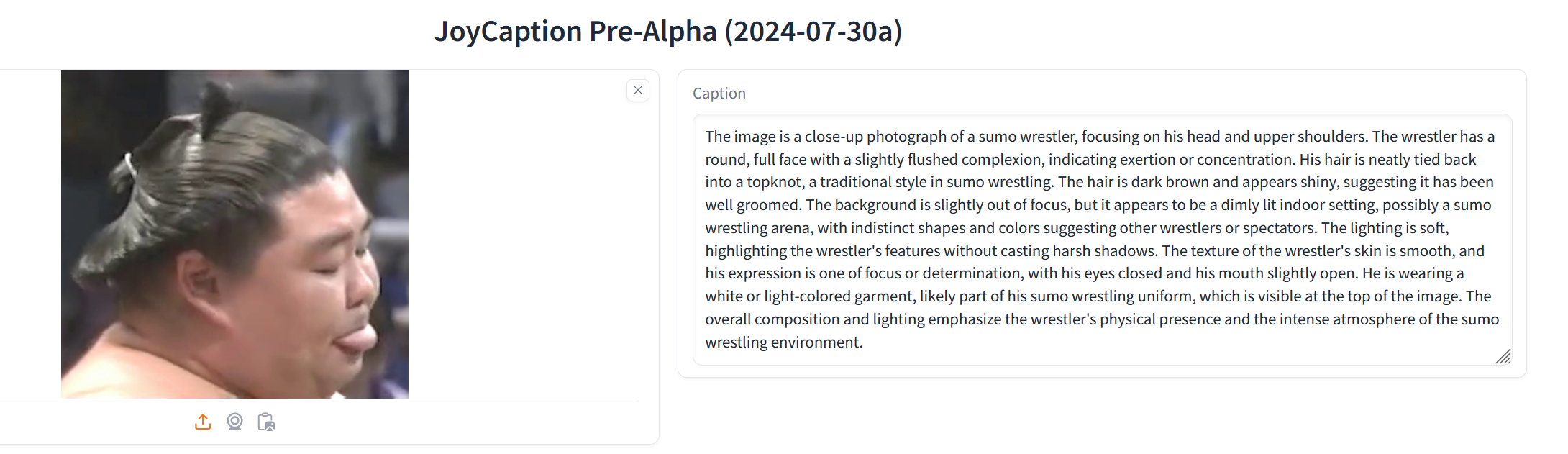The width and height of the screenshot is (1568, 454).
Task: Click the paste from clipboard icon
Action: pos(266,422)
